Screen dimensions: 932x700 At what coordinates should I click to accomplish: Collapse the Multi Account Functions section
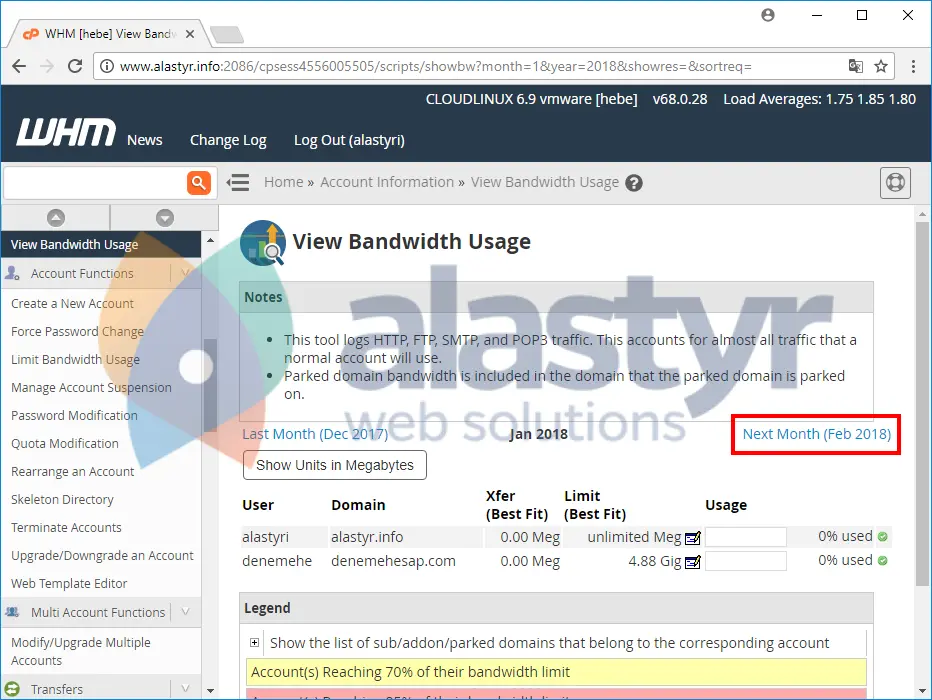pos(185,611)
